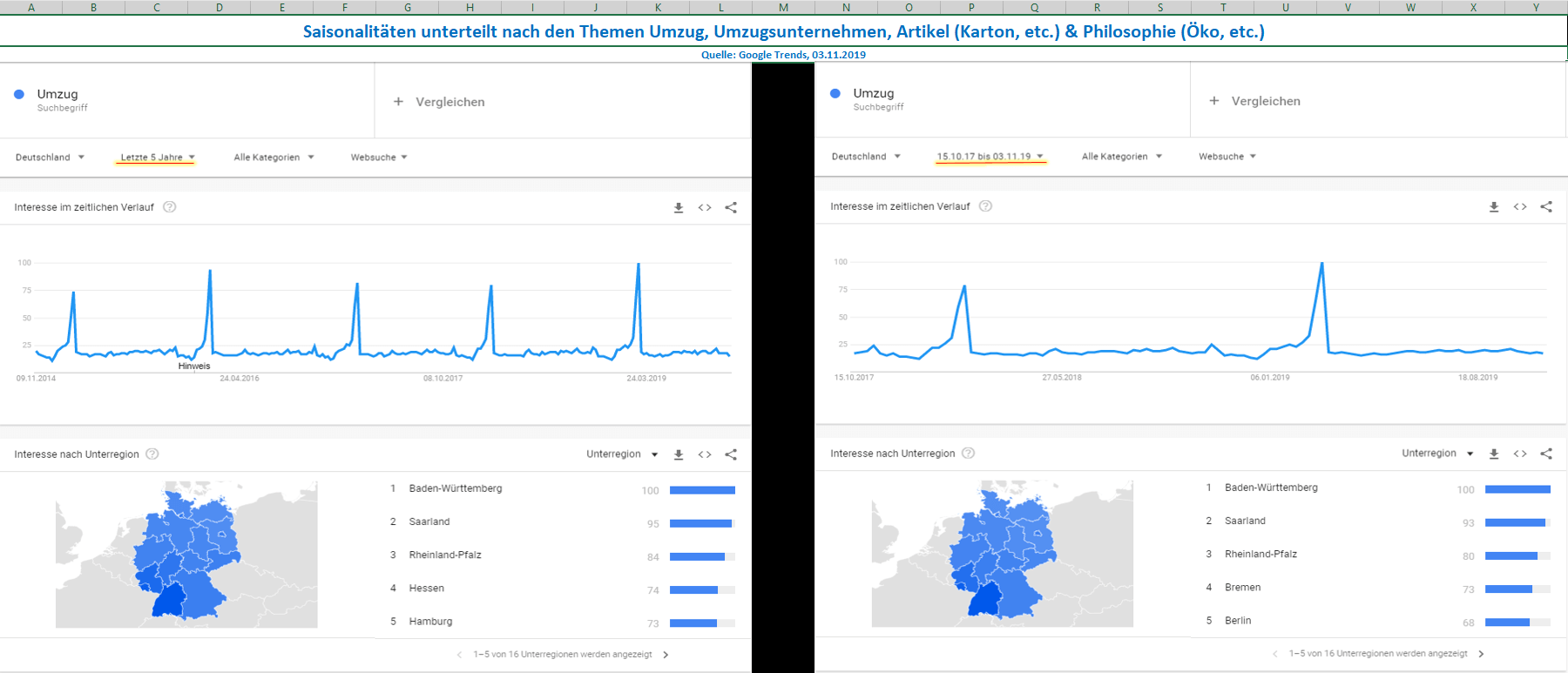Open help icon beside right 'Interesse nach Unterregion'
Image resolution: width=1568 pixels, height=673 pixels.
click(968, 454)
